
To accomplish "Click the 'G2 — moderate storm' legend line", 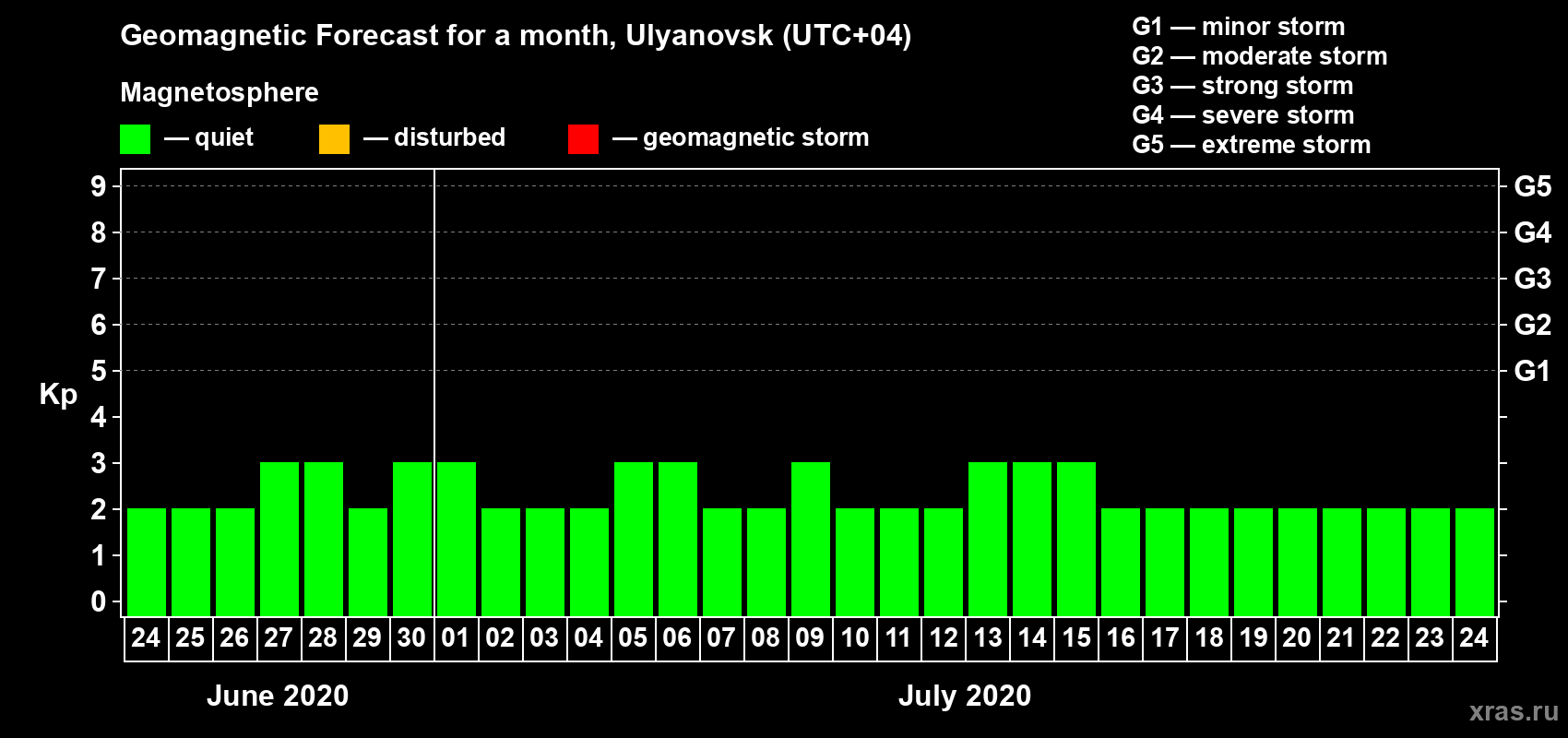I will [x=1259, y=56].
